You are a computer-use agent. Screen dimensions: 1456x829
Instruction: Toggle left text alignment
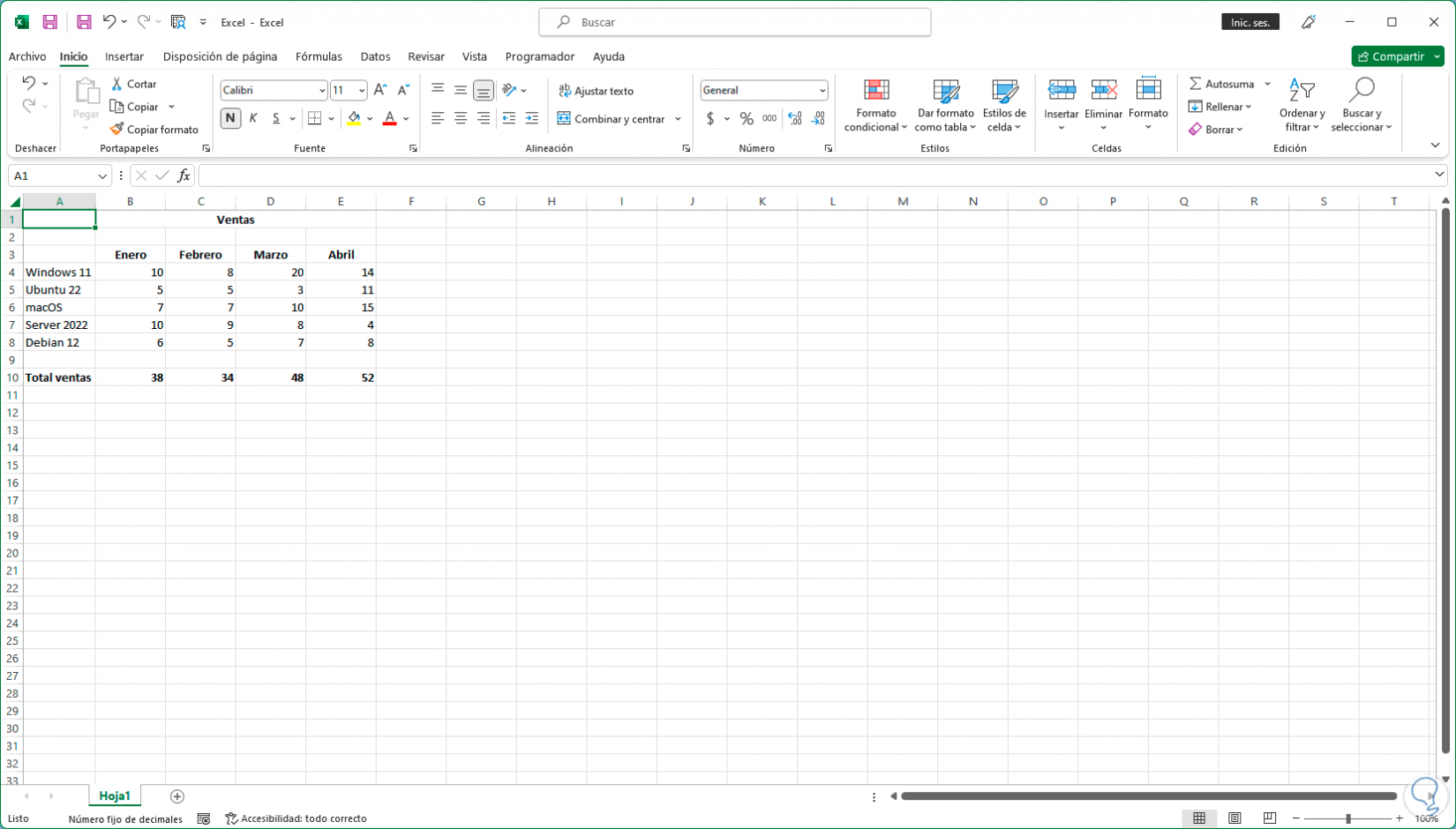438,118
